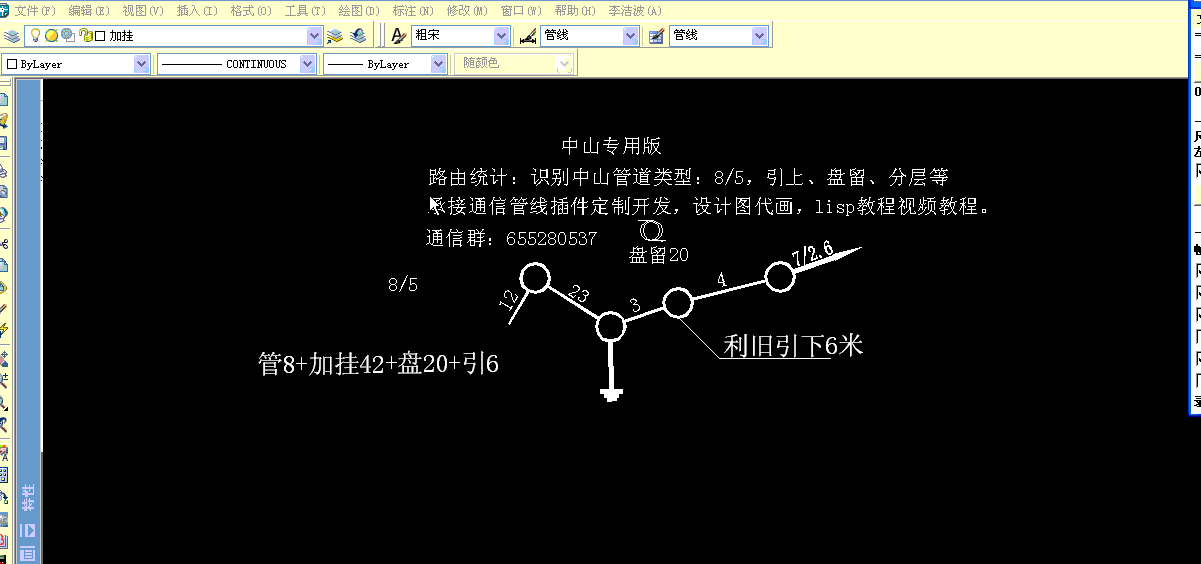Viewport: 1201px width, 564px height.
Task: Click the layer color square beside 加挂
Action: (100, 36)
